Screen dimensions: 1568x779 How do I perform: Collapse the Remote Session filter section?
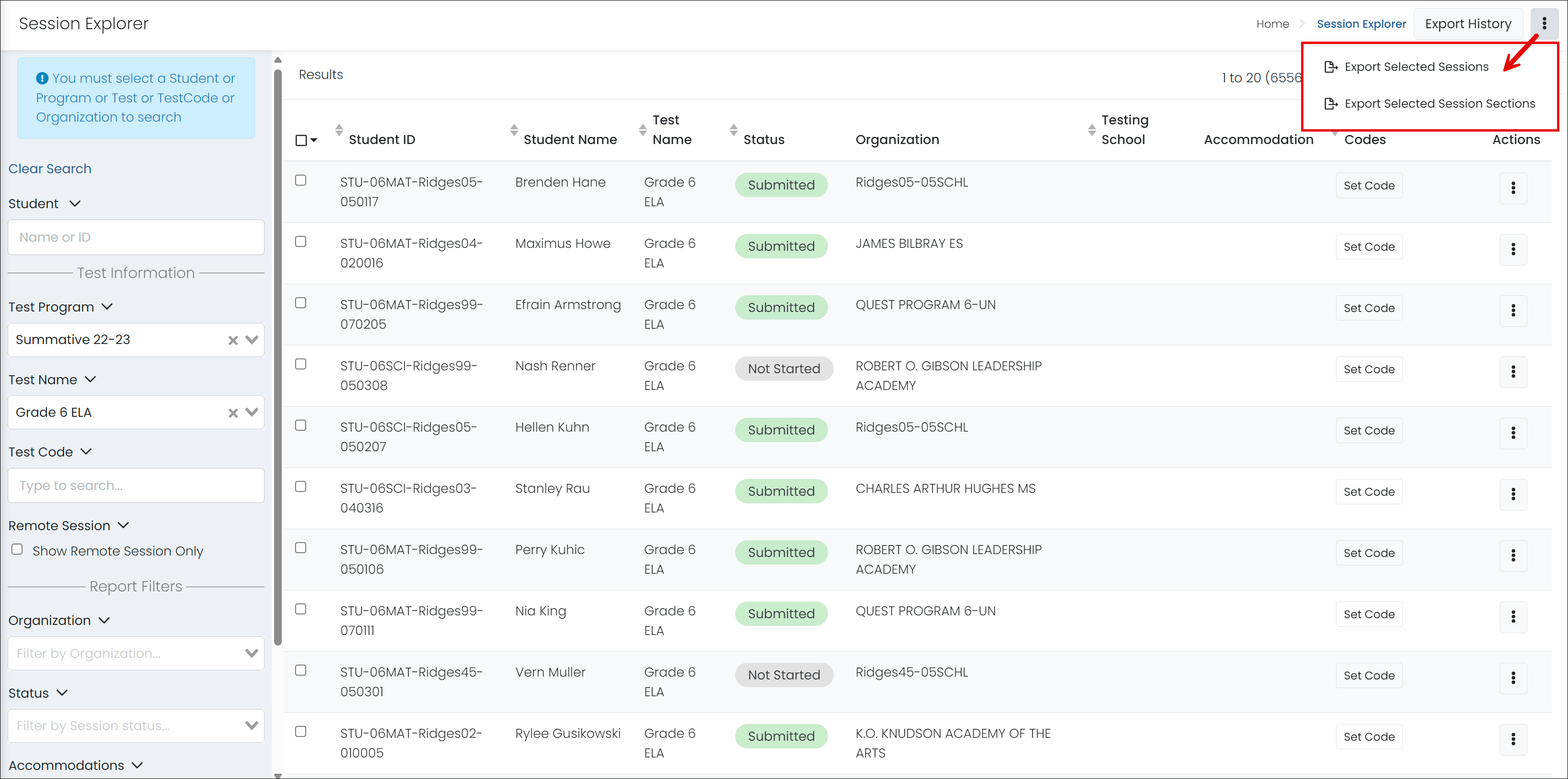123,525
